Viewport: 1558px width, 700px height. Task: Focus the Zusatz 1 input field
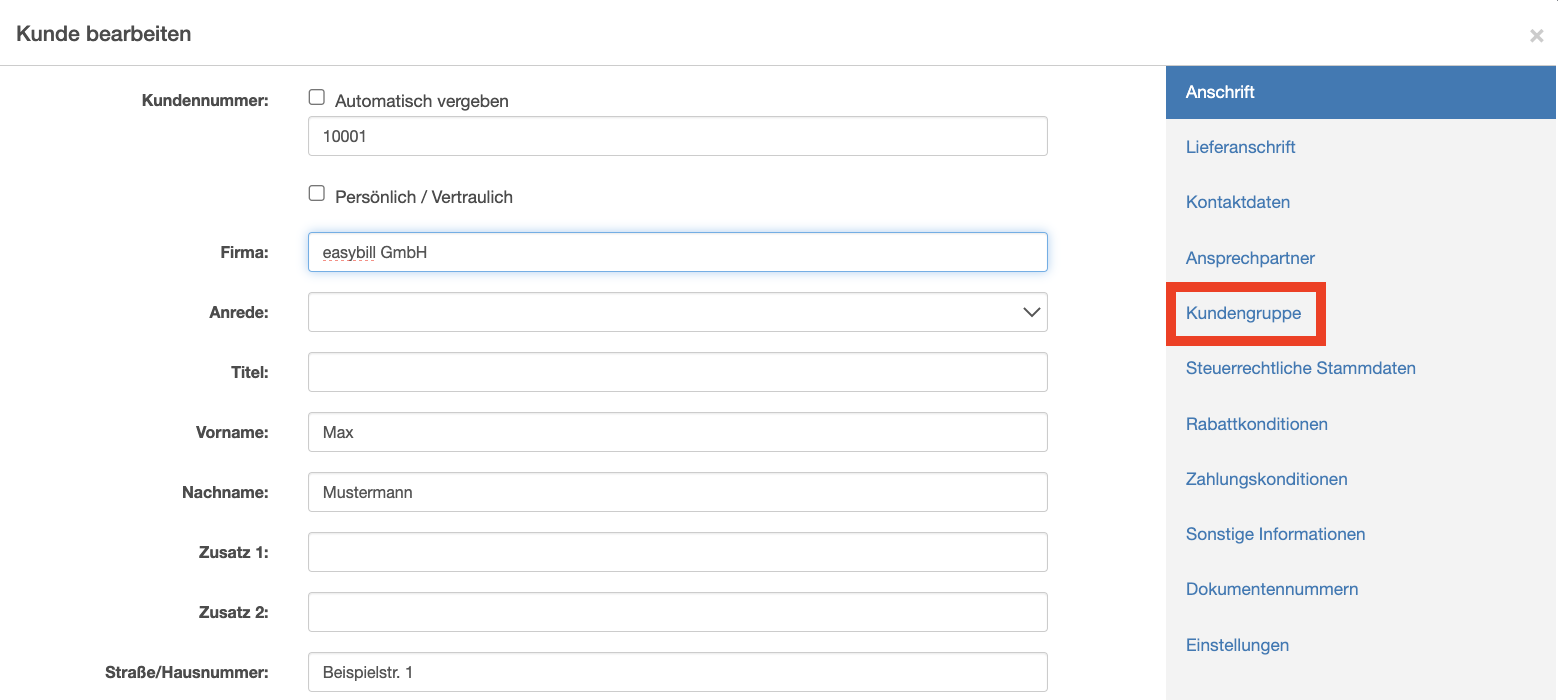pyautogui.click(x=677, y=552)
